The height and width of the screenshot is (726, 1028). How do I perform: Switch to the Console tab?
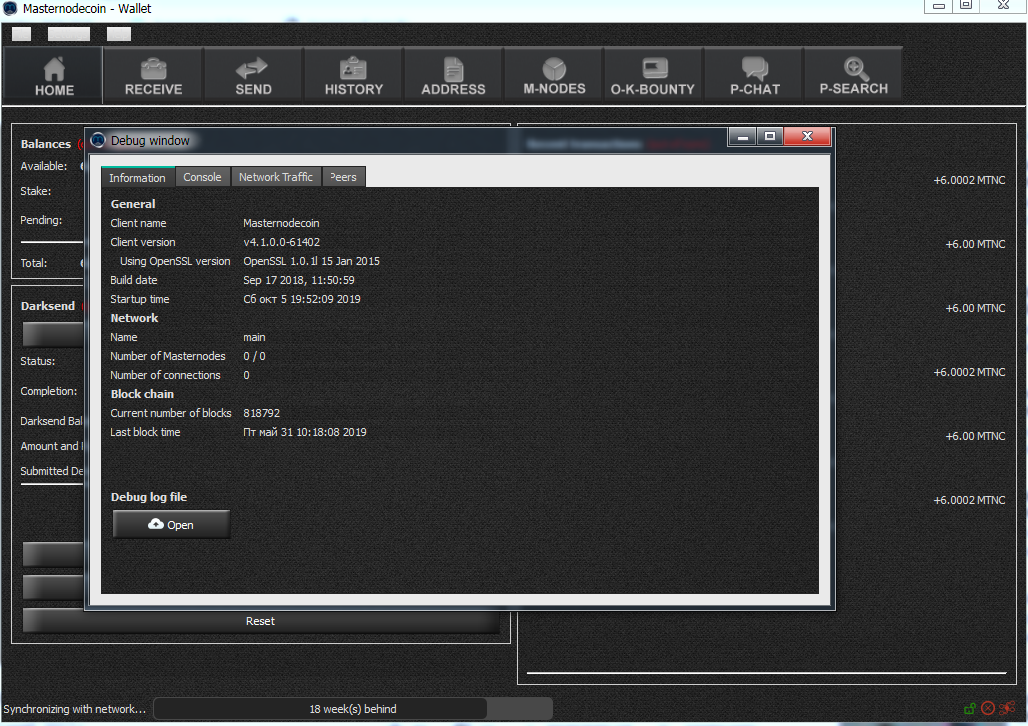[203, 177]
